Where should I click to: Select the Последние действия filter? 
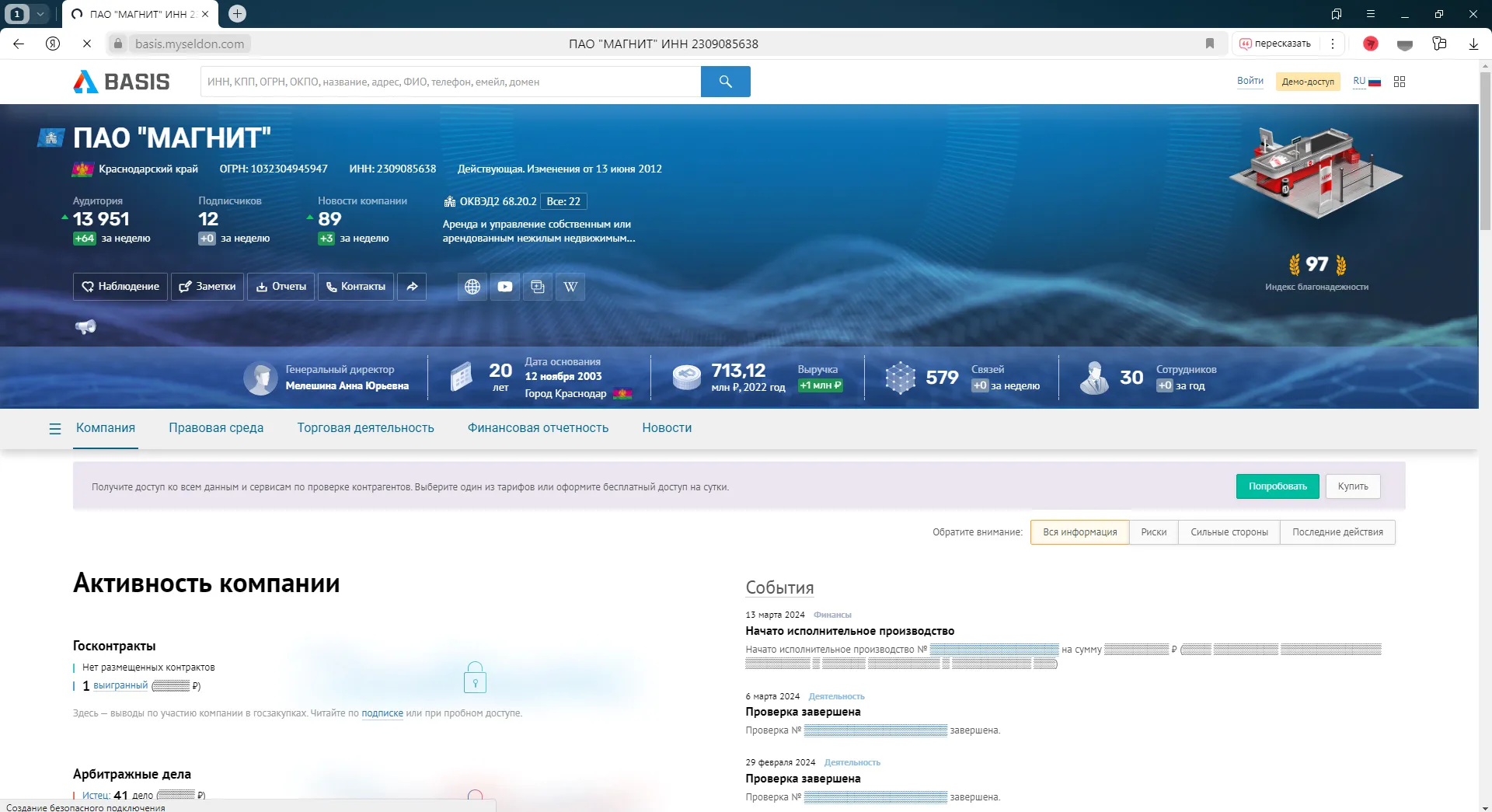click(x=1337, y=532)
